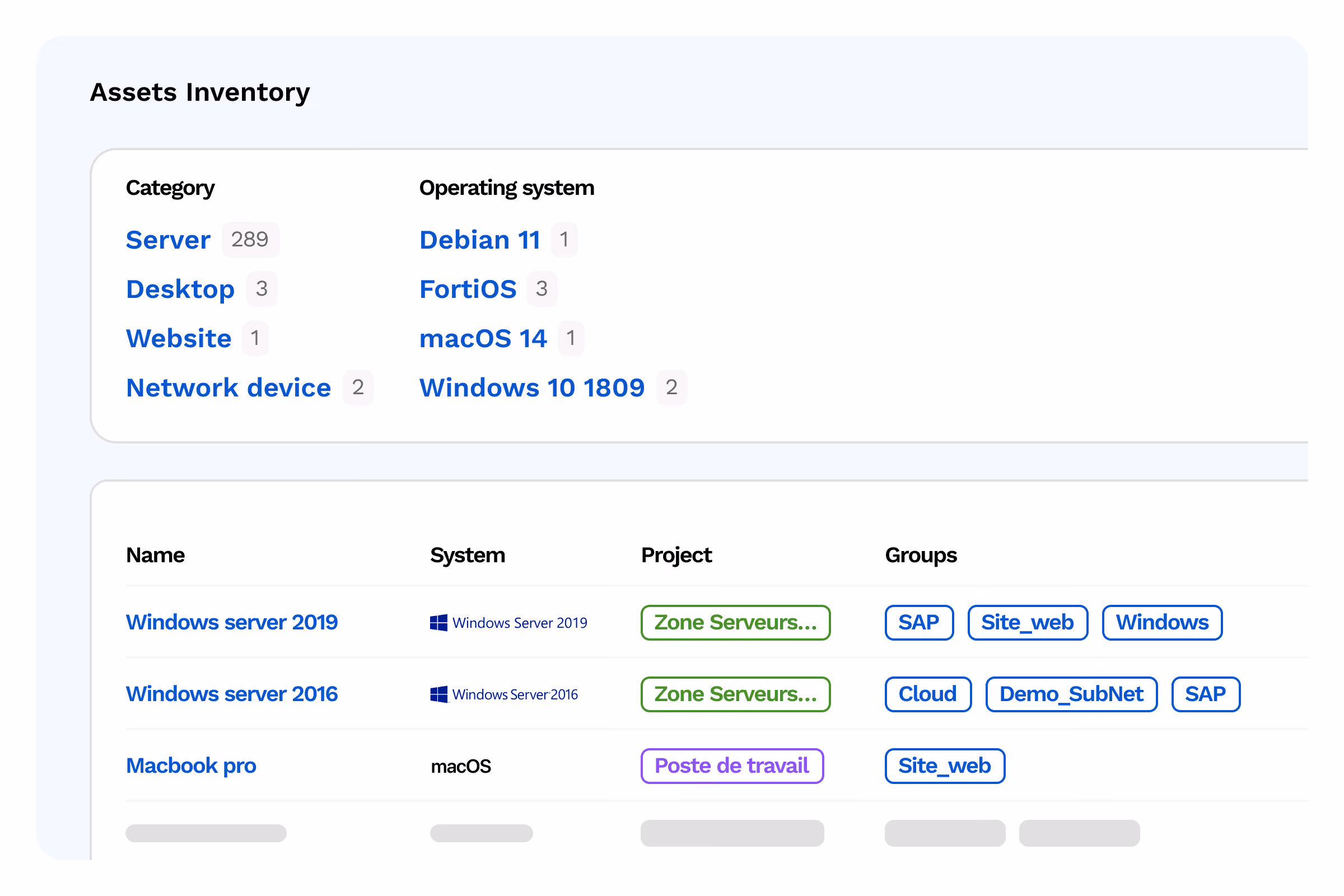Click SAP group tag in Windows server 2019 row

919,623
